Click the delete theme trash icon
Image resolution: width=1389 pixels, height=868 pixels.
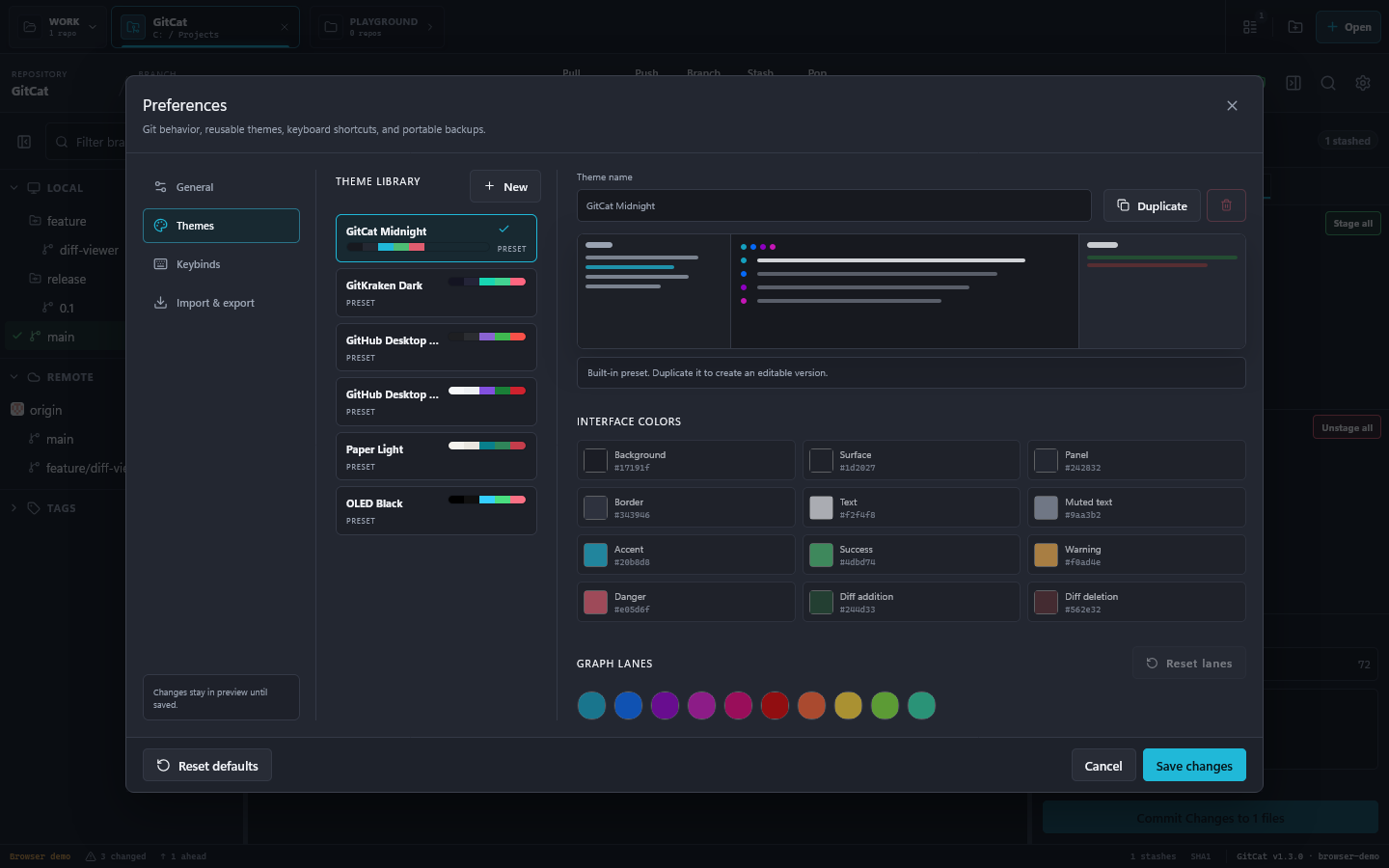[1226, 205]
